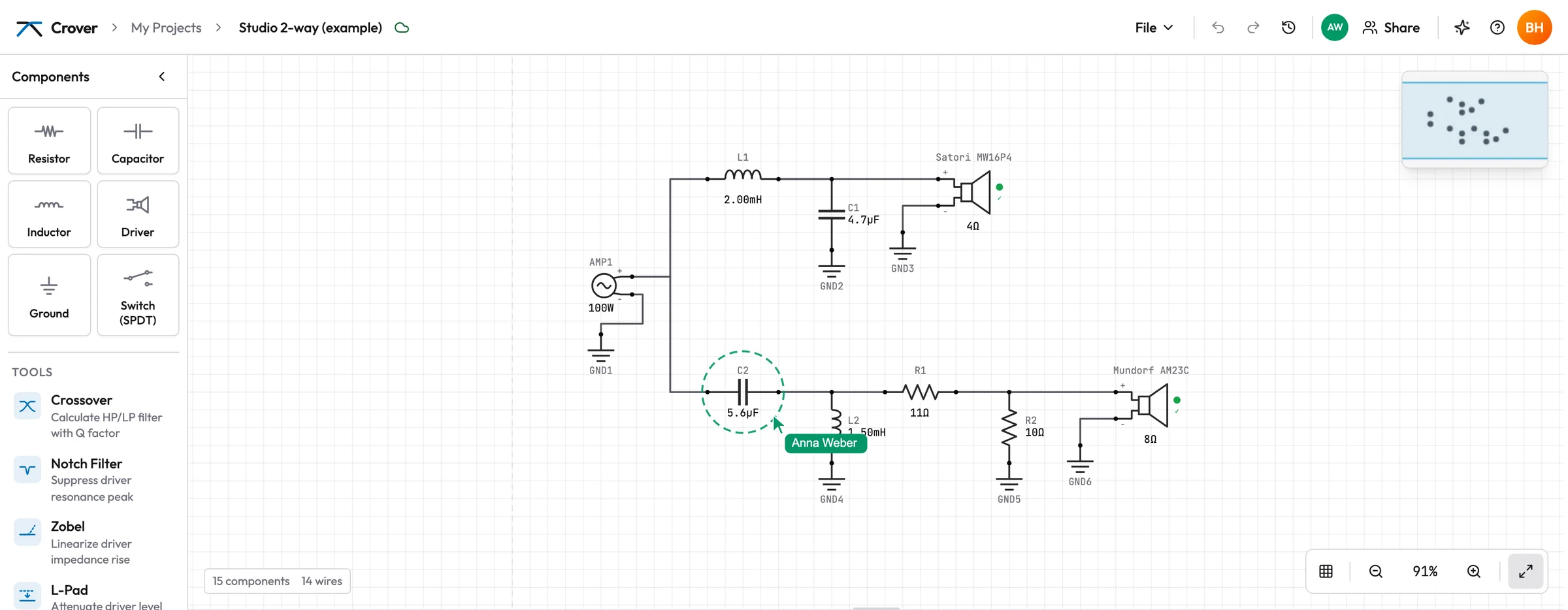Click the undo arrow icon

click(1218, 27)
